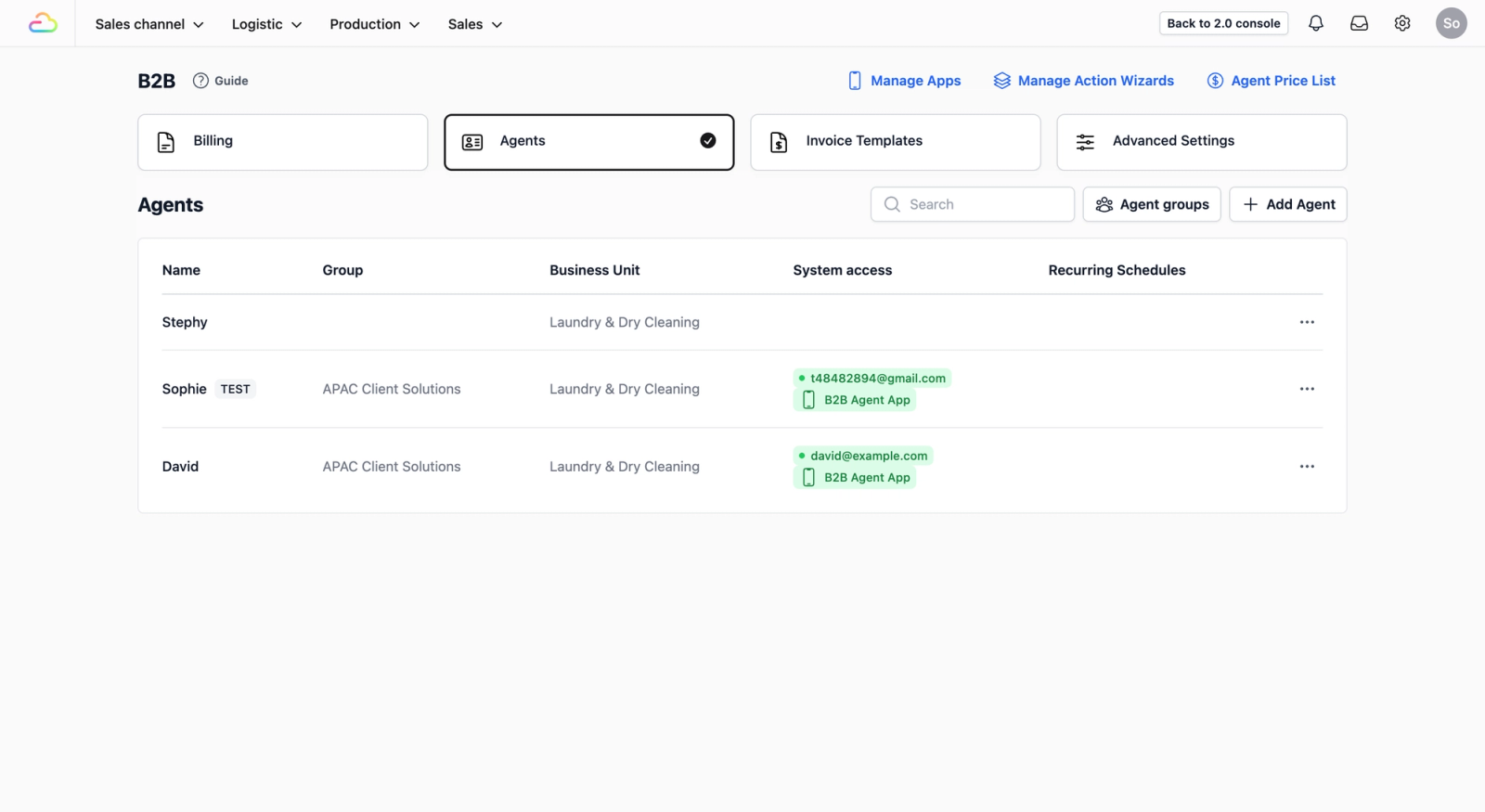The image size is (1485, 812).
Task: Expand the Sales channel dropdown
Action: 149,24
